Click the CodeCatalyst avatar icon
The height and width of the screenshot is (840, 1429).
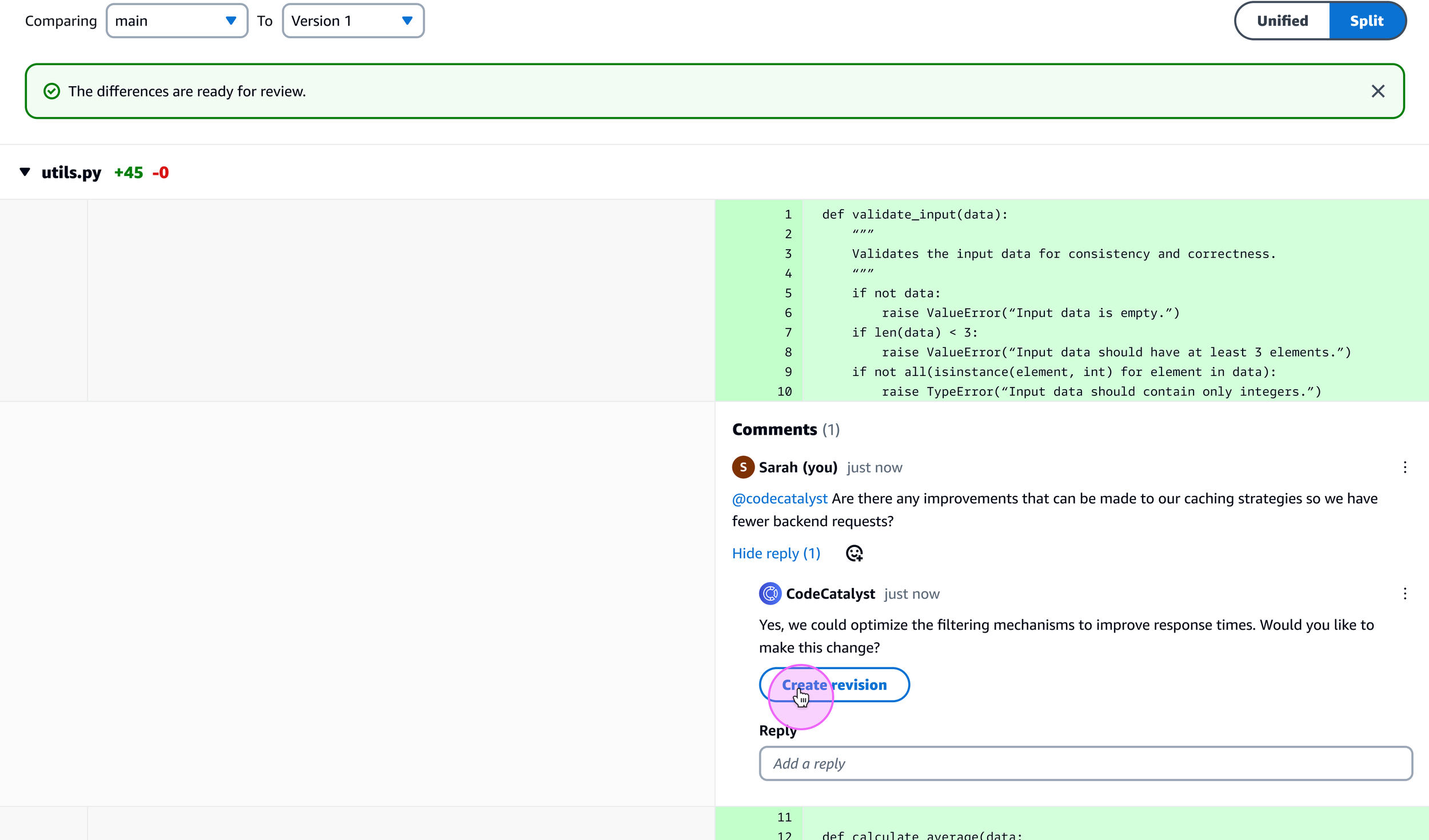770,594
